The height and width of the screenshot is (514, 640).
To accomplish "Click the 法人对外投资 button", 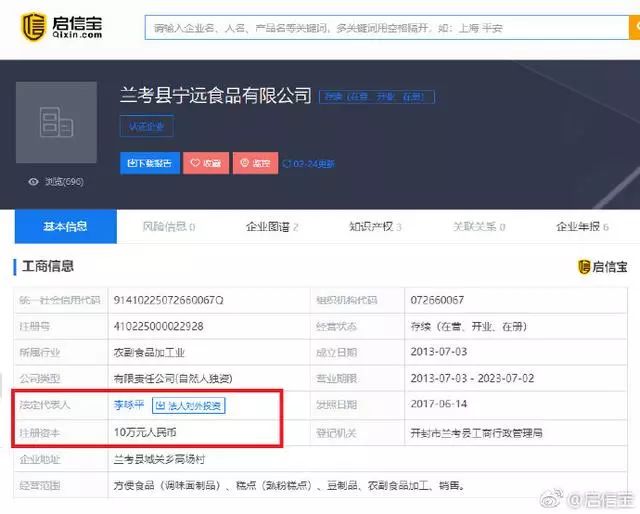I will pyautogui.click(x=189, y=405).
